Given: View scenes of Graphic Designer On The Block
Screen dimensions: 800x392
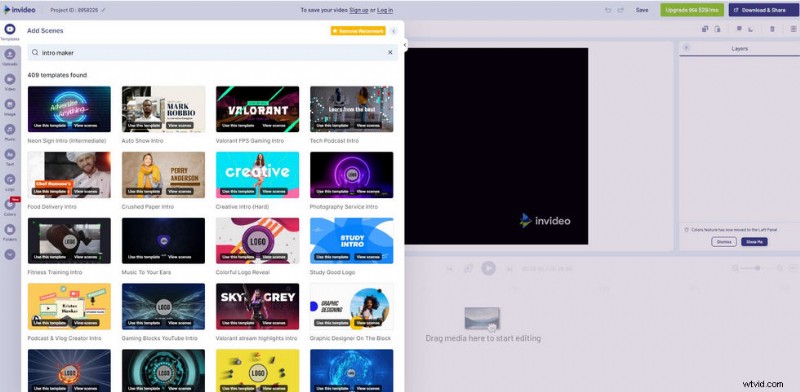Looking at the screenshot, I should coord(368,323).
